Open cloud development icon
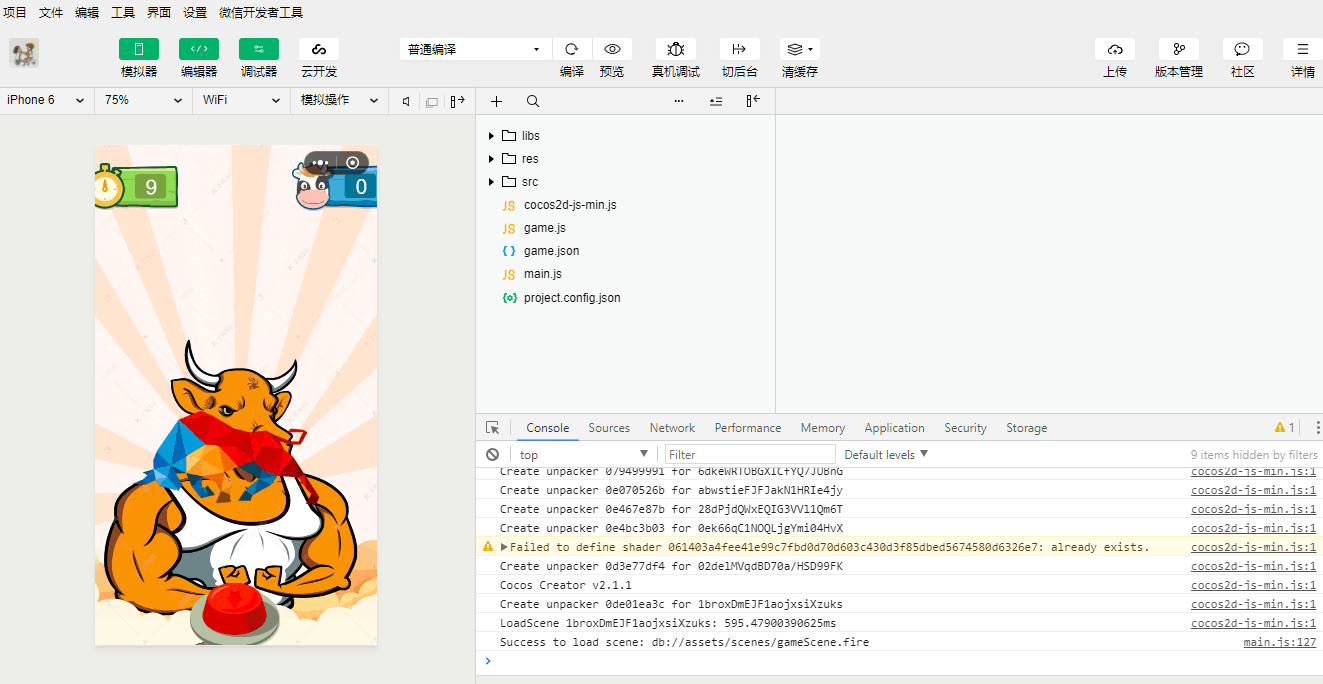 [319, 49]
